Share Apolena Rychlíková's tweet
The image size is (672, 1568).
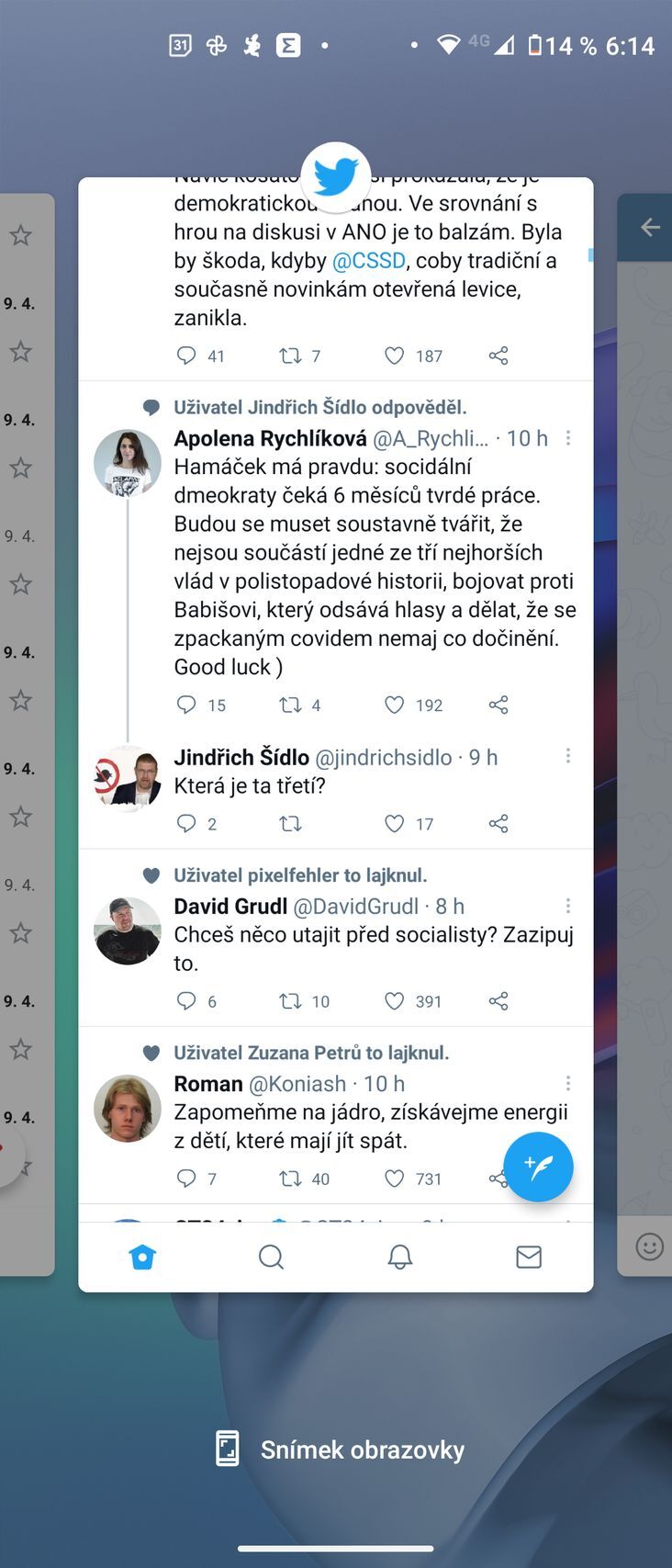click(x=498, y=705)
